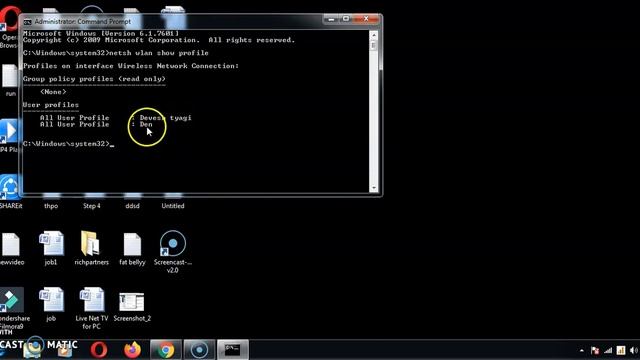
Task: Click the last C:\Windows\system32> prompt line
Action: pyautogui.click(x=69, y=144)
